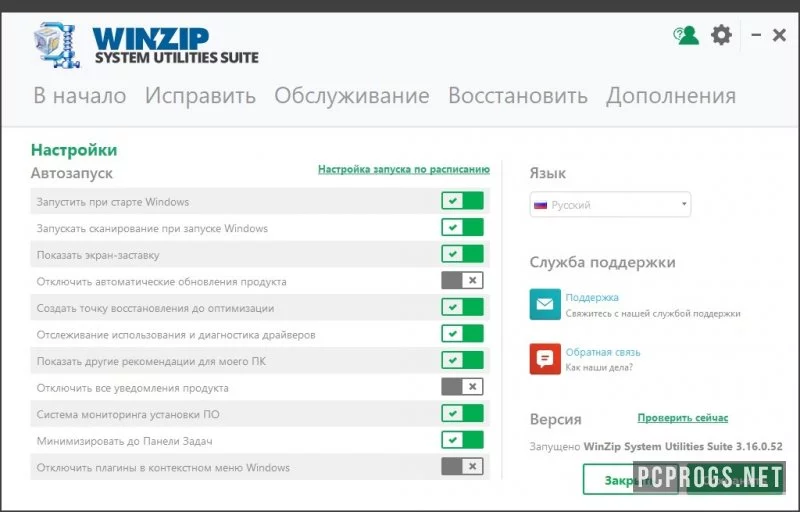Image resolution: width=800 pixels, height=512 pixels.
Task: Go to the 'В начало' tab
Action: click(x=80, y=96)
